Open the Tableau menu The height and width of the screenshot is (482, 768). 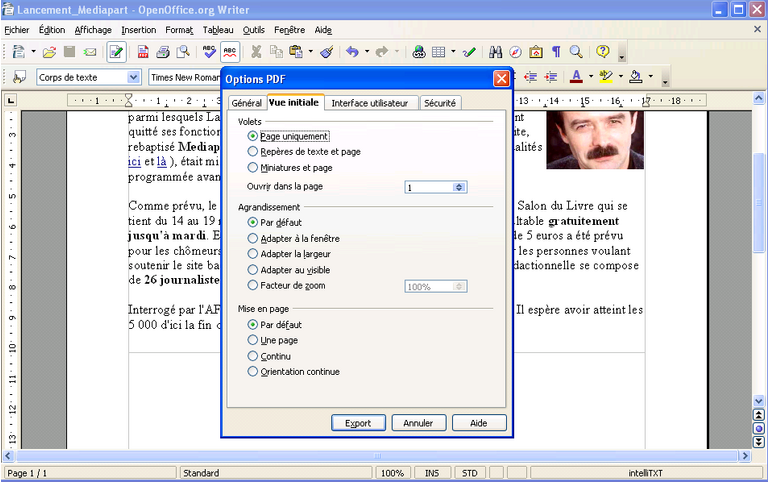pyautogui.click(x=218, y=30)
